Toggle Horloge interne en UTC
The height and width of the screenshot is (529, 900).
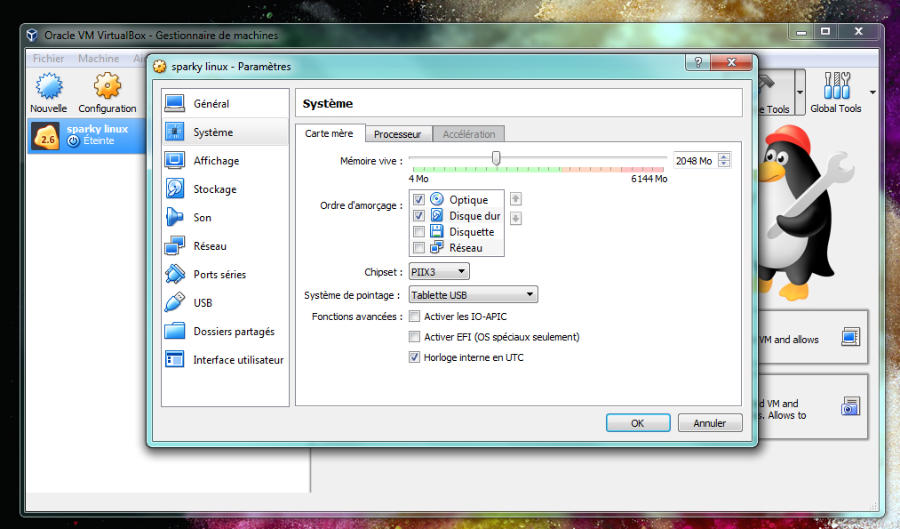[x=414, y=357]
